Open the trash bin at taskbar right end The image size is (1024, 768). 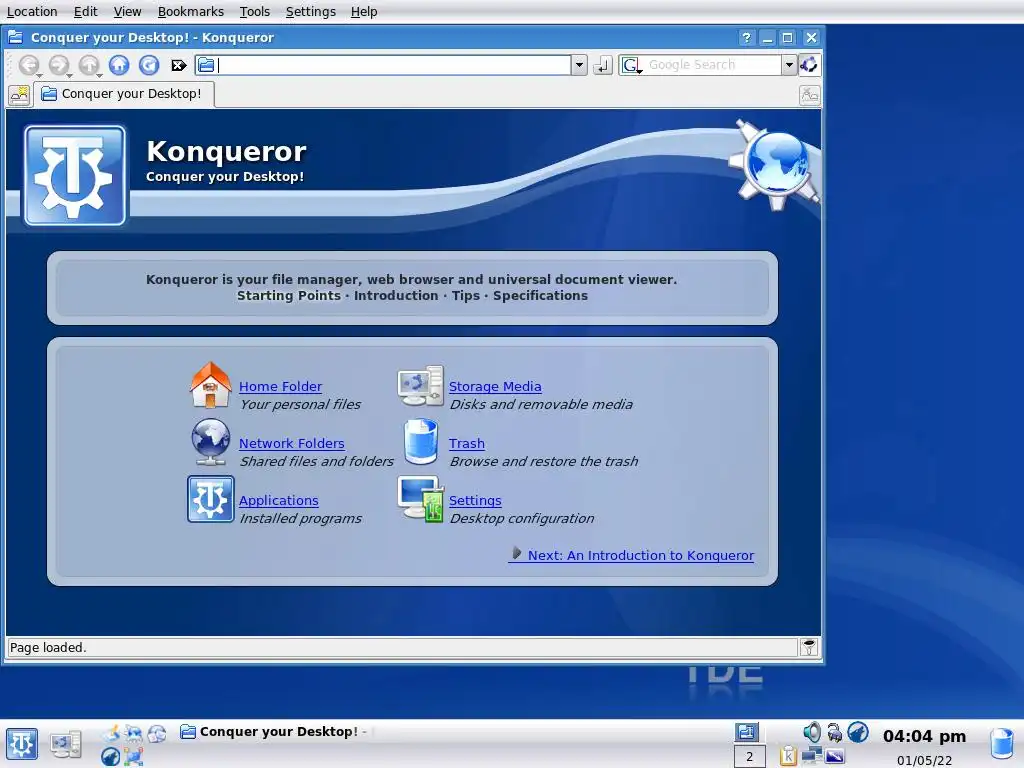pyautogui.click(x=1002, y=744)
